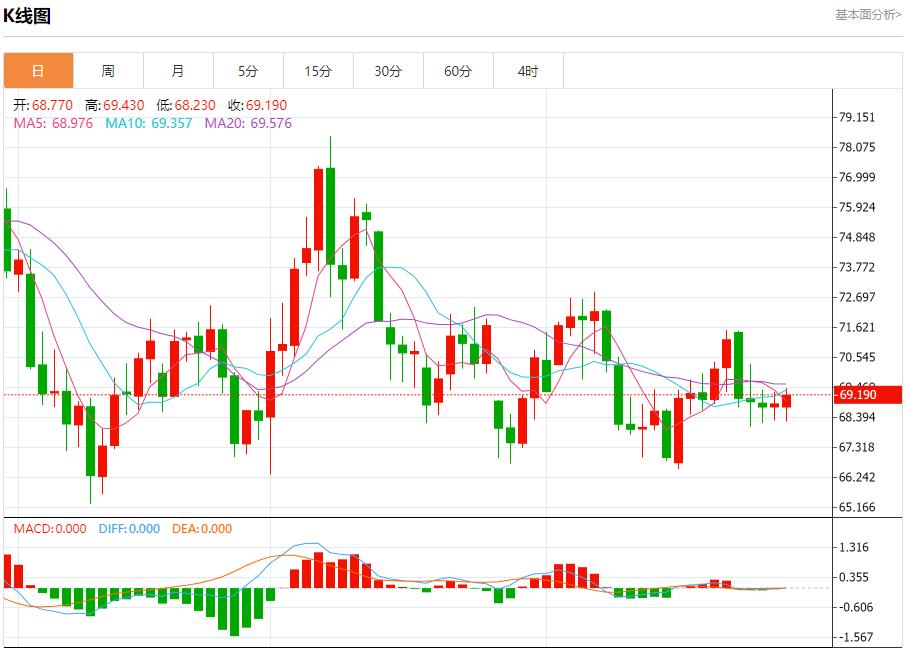This screenshot has width=907, height=648.
Task: Click the MACD value label
Action: click(49, 529)
